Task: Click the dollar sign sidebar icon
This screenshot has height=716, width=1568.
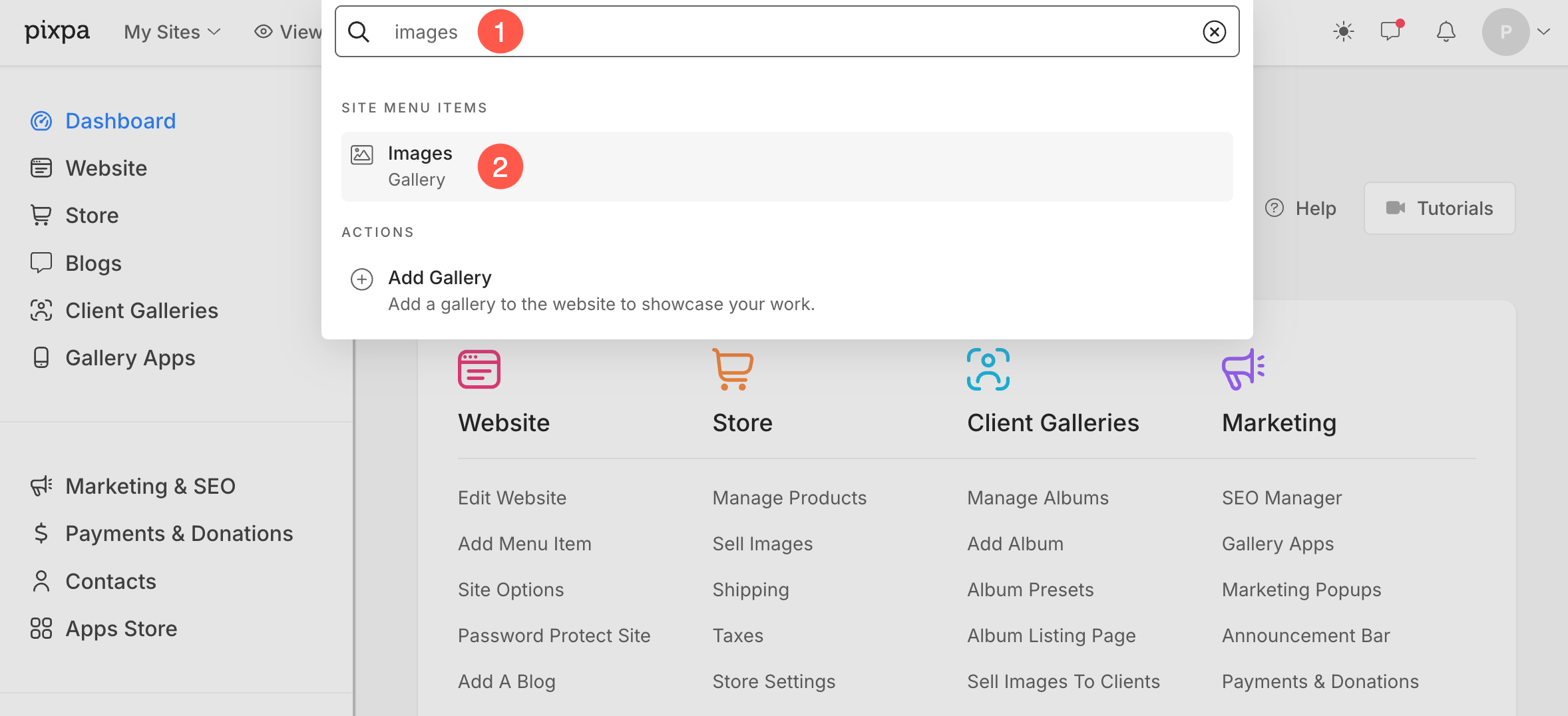Action: coord(41,533)
